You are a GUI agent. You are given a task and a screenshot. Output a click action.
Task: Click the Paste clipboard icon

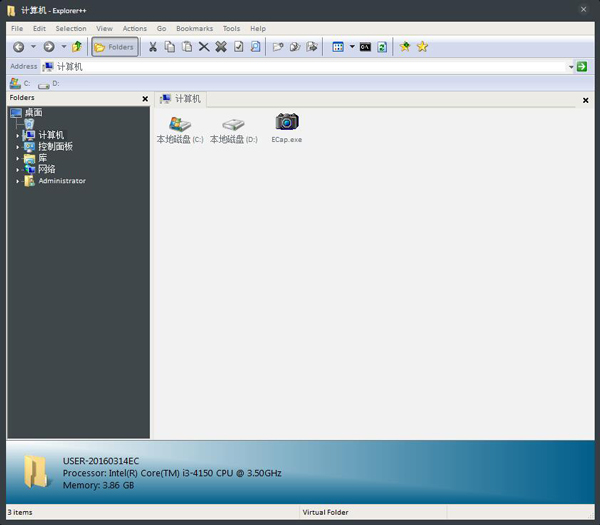187,47
